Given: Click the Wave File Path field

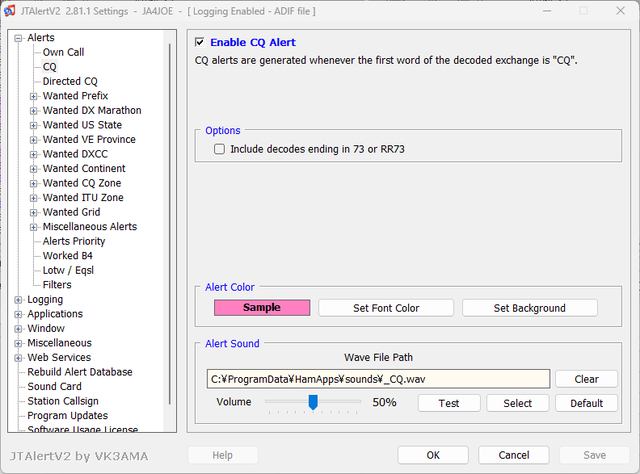Looking at the screenshot, I should (x=378, y=379).
